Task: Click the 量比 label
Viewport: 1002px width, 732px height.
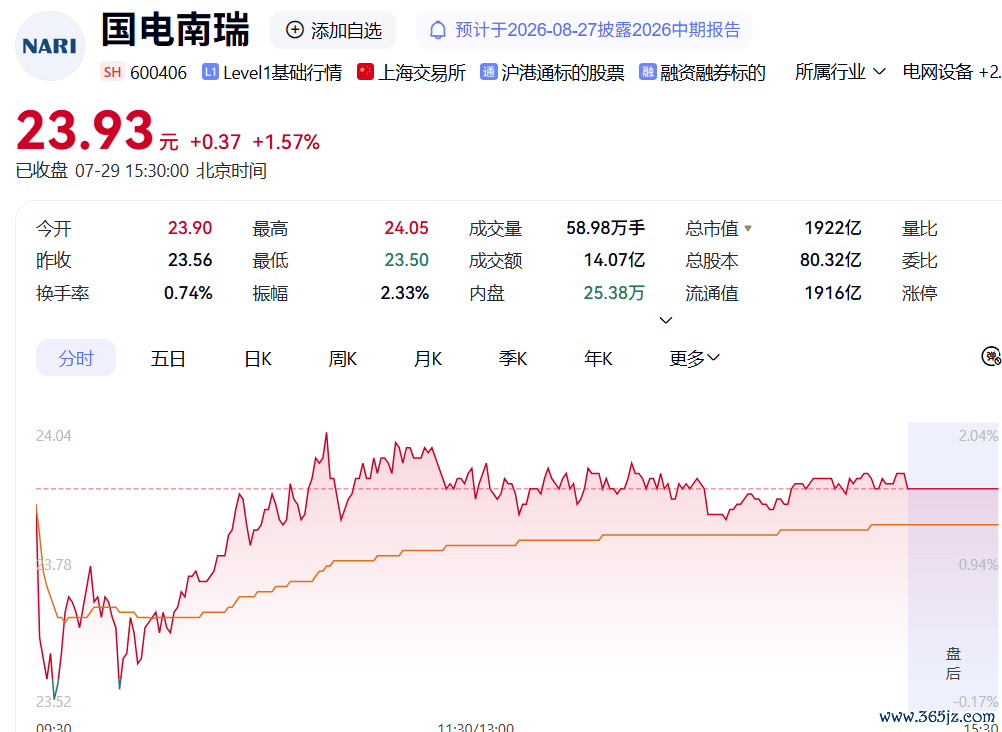Action: point(920,228)
